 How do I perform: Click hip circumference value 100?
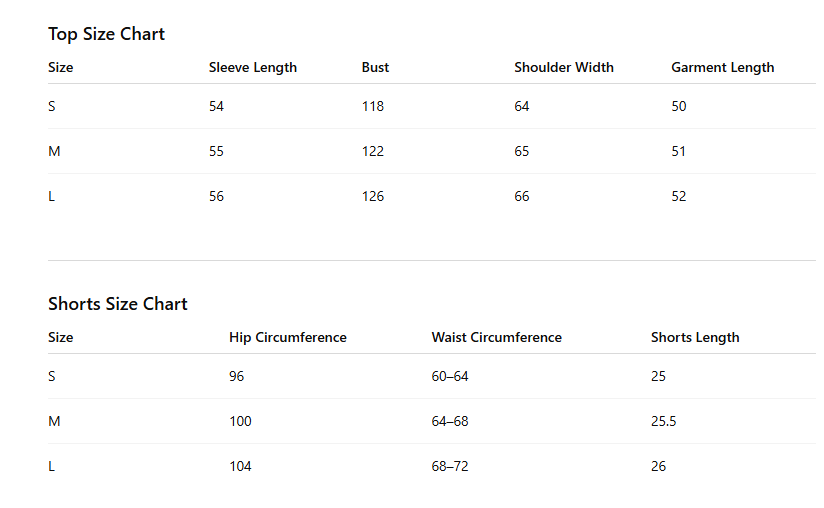pos(240,422)
